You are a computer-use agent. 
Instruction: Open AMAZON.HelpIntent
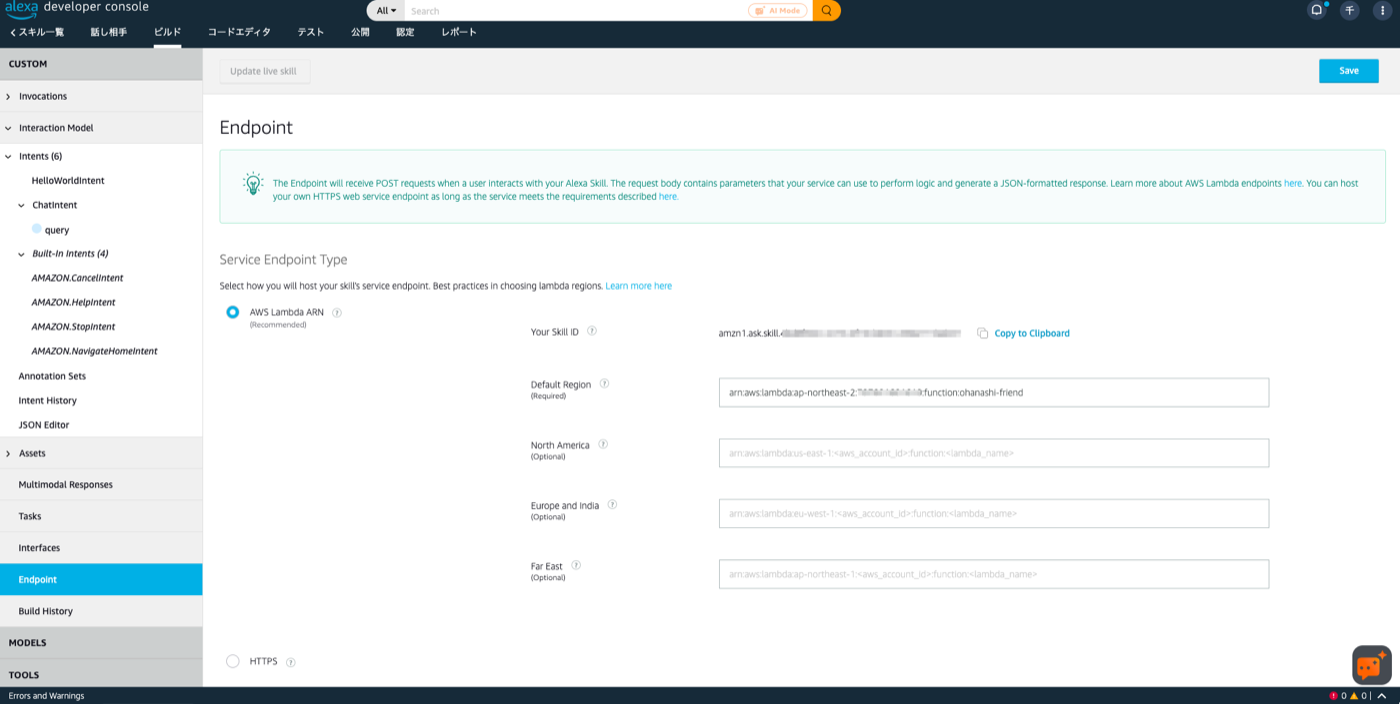pos(73,302)
